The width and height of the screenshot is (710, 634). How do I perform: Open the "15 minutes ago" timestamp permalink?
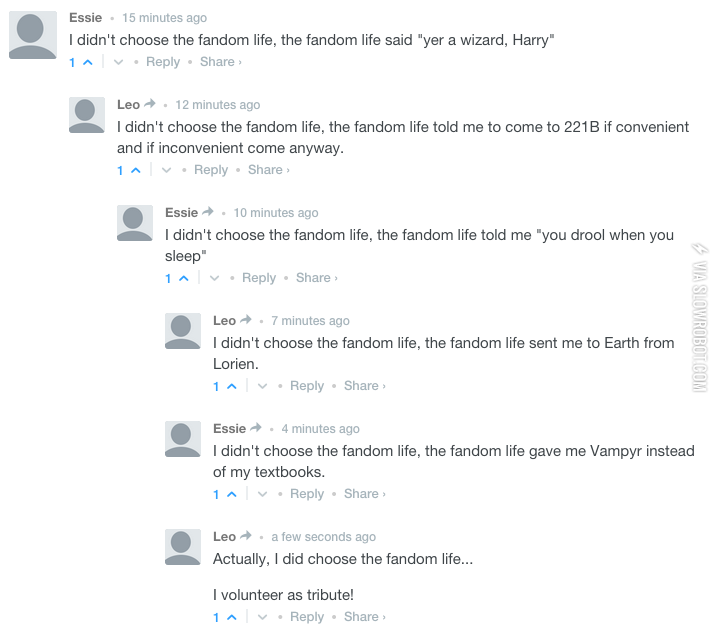pos(164,18)
